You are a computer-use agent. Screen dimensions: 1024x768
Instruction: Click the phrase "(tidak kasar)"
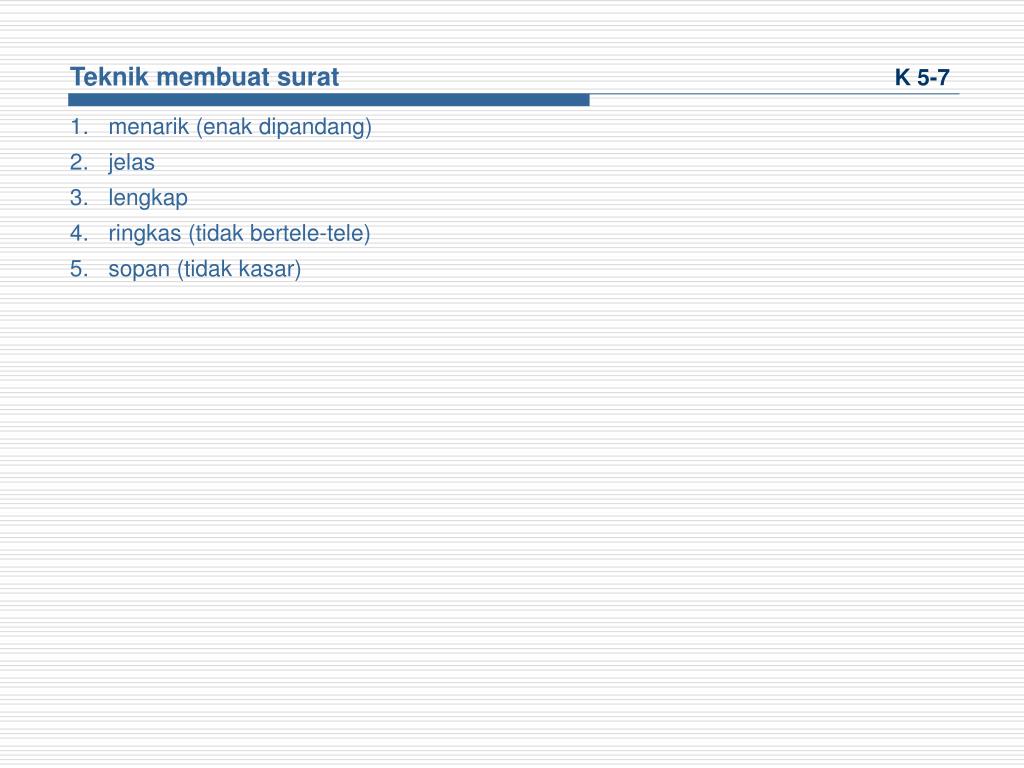point(239,270)
